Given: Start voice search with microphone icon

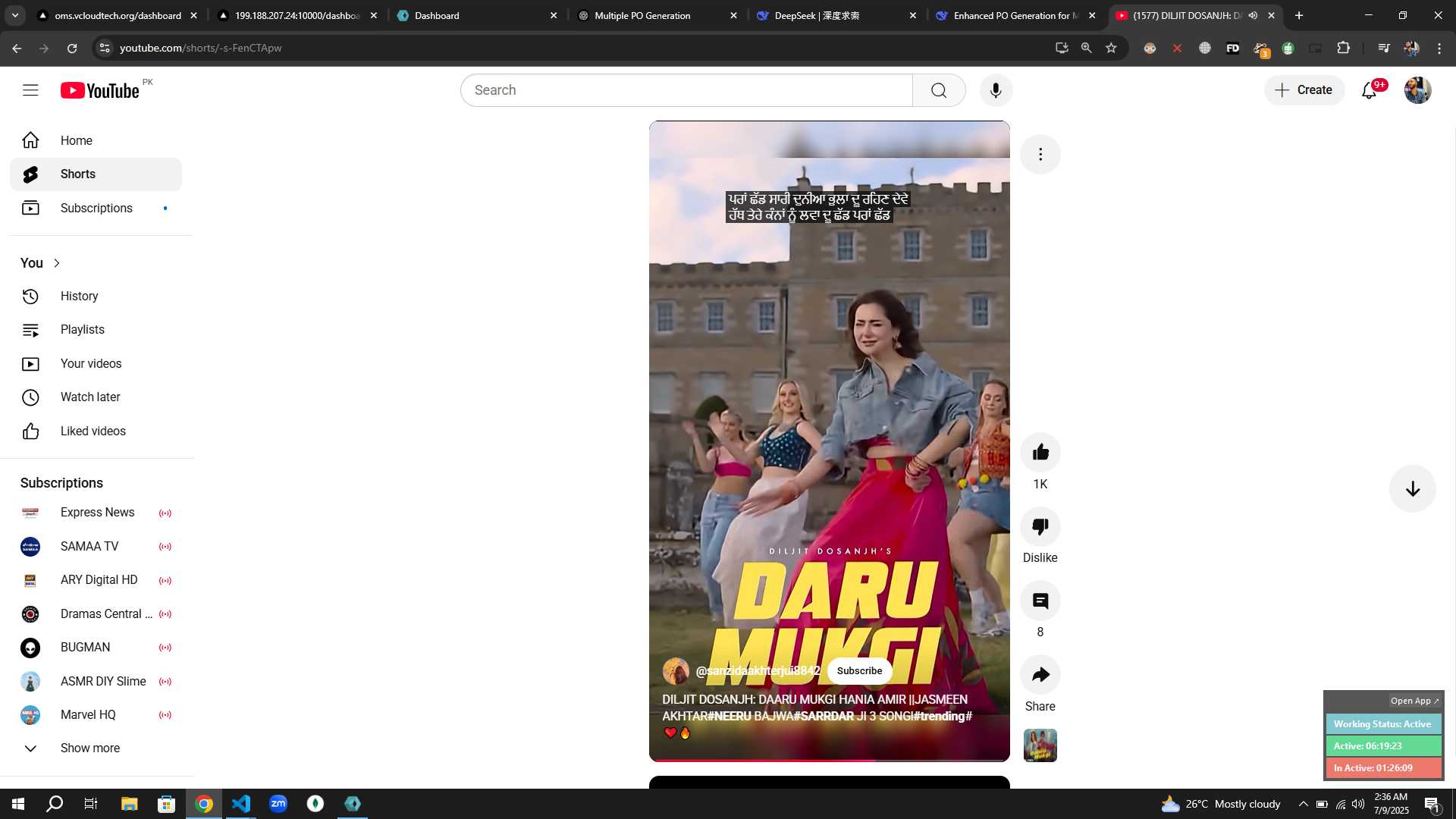Looking at the screenshot, I should point(996,90).
